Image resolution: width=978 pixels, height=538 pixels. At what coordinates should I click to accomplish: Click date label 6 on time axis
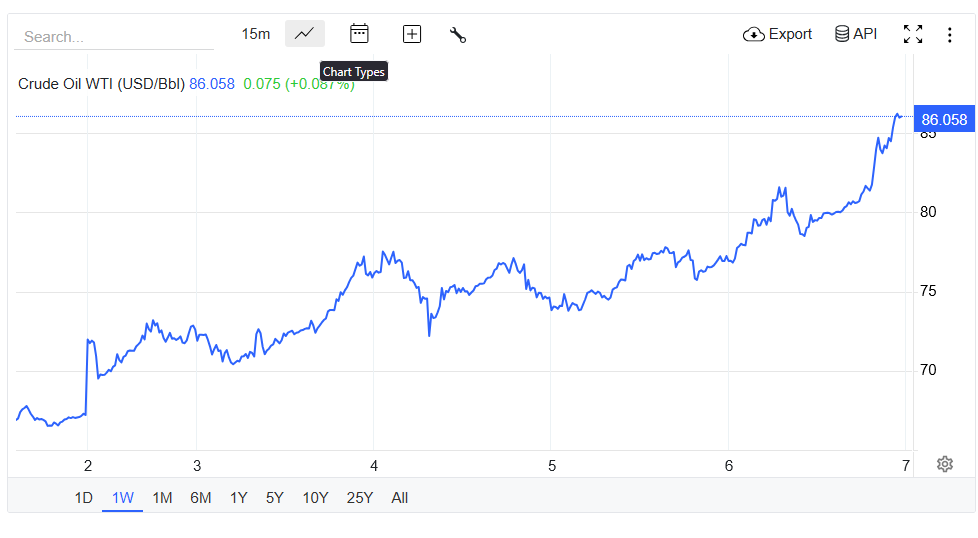729,466
